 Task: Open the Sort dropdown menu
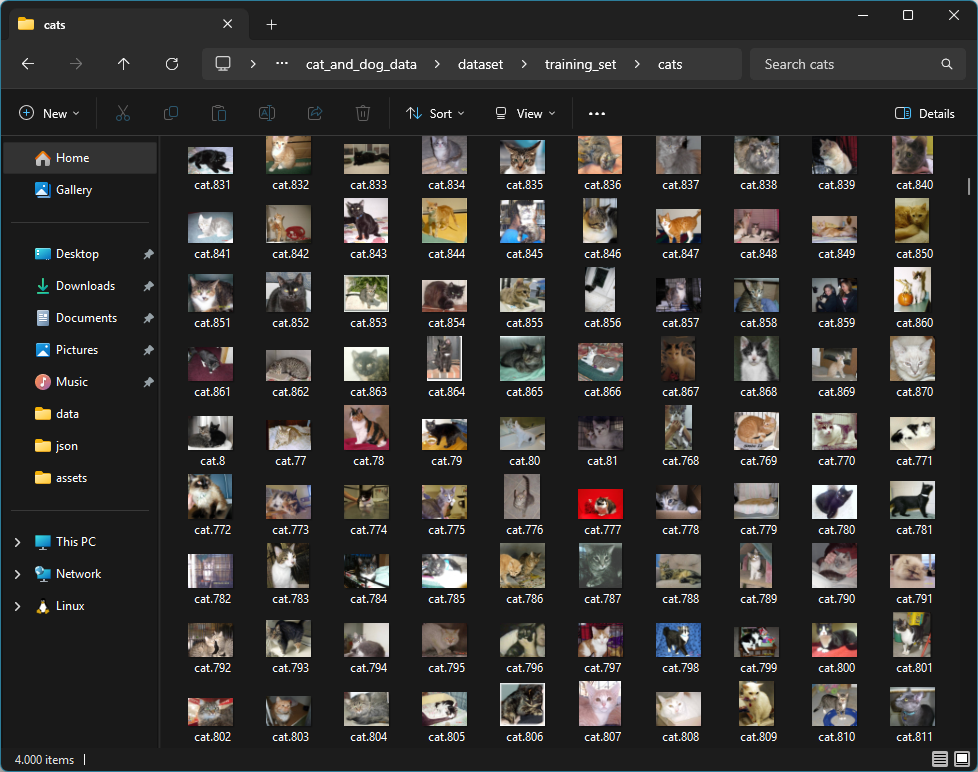(436, 114)
